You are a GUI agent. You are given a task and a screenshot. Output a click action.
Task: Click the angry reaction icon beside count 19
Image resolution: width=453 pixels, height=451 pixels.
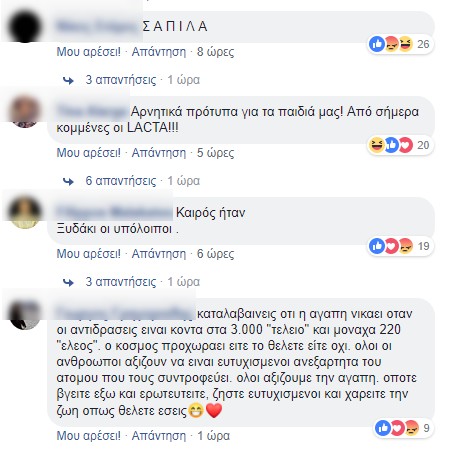coord(406,246)
